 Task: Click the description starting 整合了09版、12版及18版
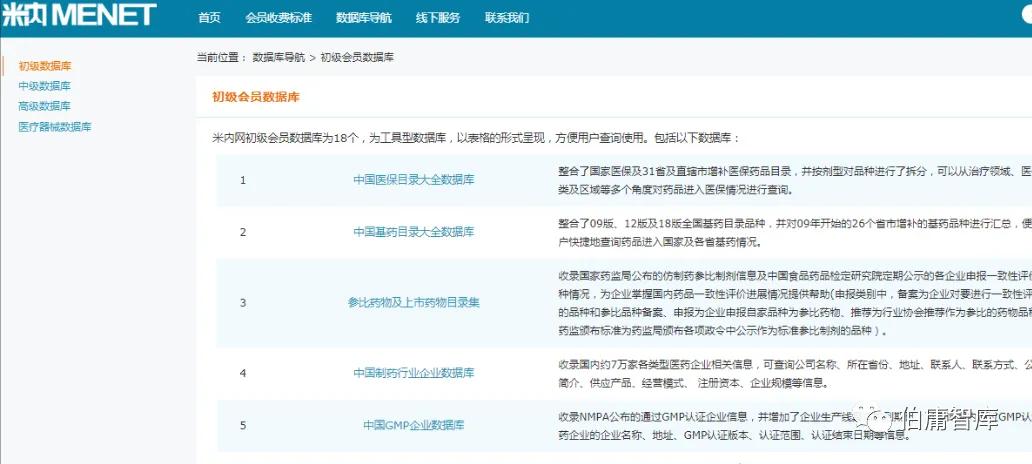point(794,232)
